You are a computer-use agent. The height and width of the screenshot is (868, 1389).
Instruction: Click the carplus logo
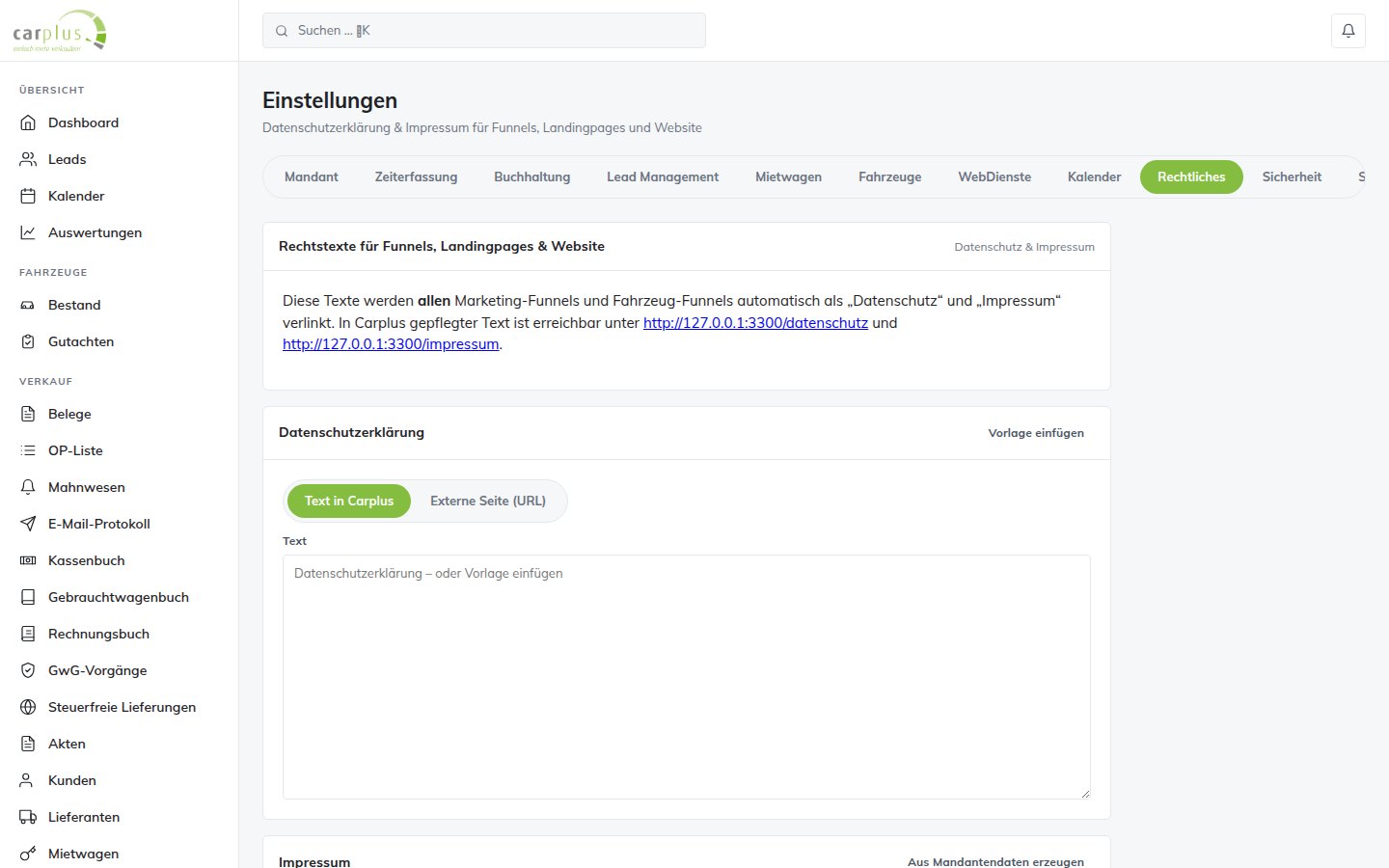coord(60,31)
